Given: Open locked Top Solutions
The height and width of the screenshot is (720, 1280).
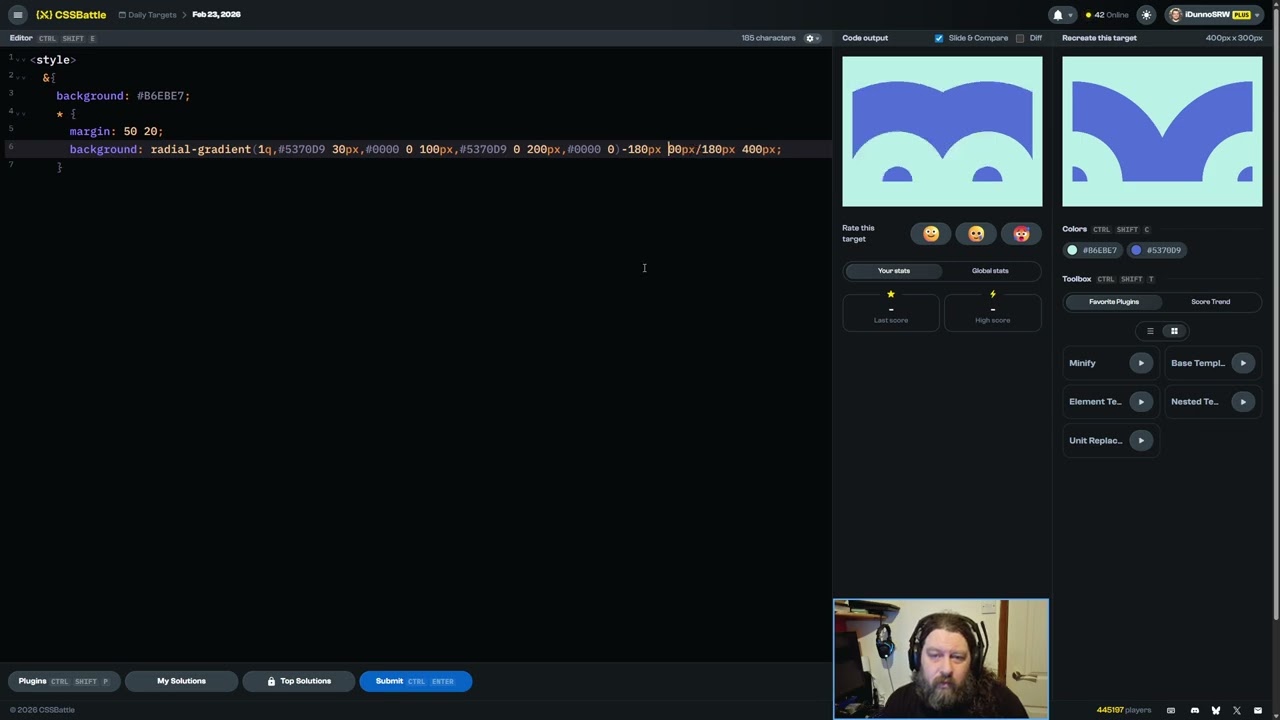Looking at the screenshot, I should (298, 681).
